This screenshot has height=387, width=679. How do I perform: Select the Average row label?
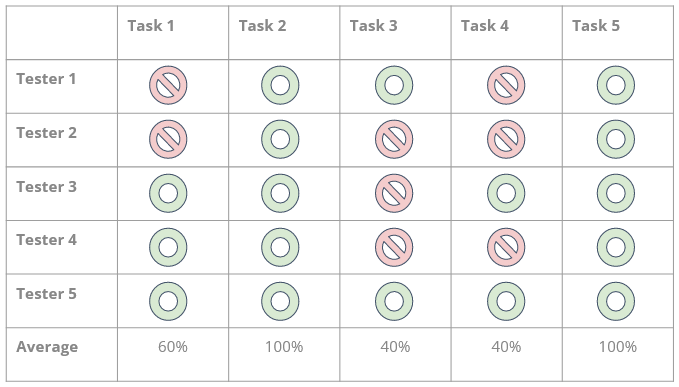click(47, 347)
